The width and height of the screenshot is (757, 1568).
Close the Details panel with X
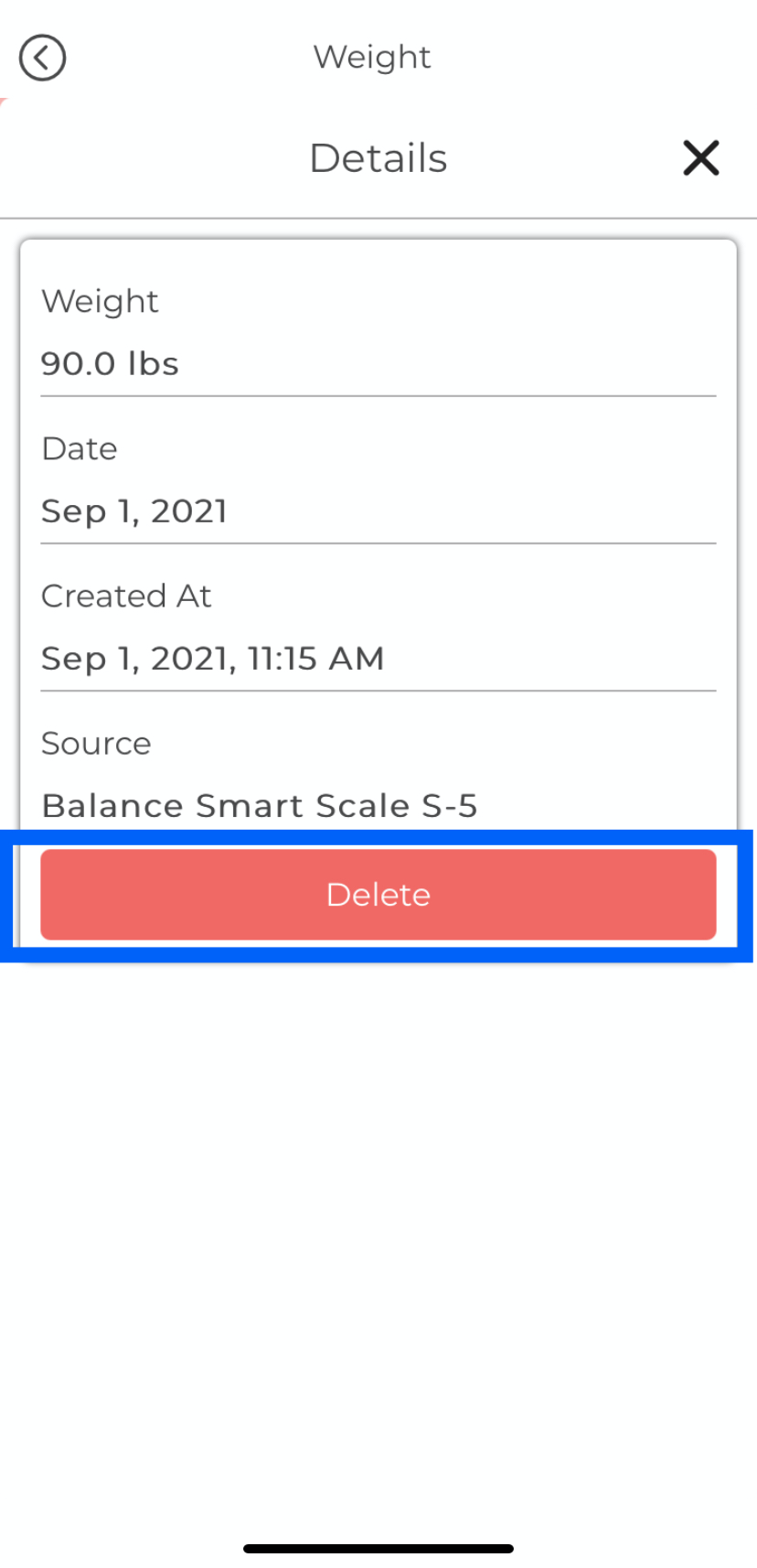click(x=700, y=158)
